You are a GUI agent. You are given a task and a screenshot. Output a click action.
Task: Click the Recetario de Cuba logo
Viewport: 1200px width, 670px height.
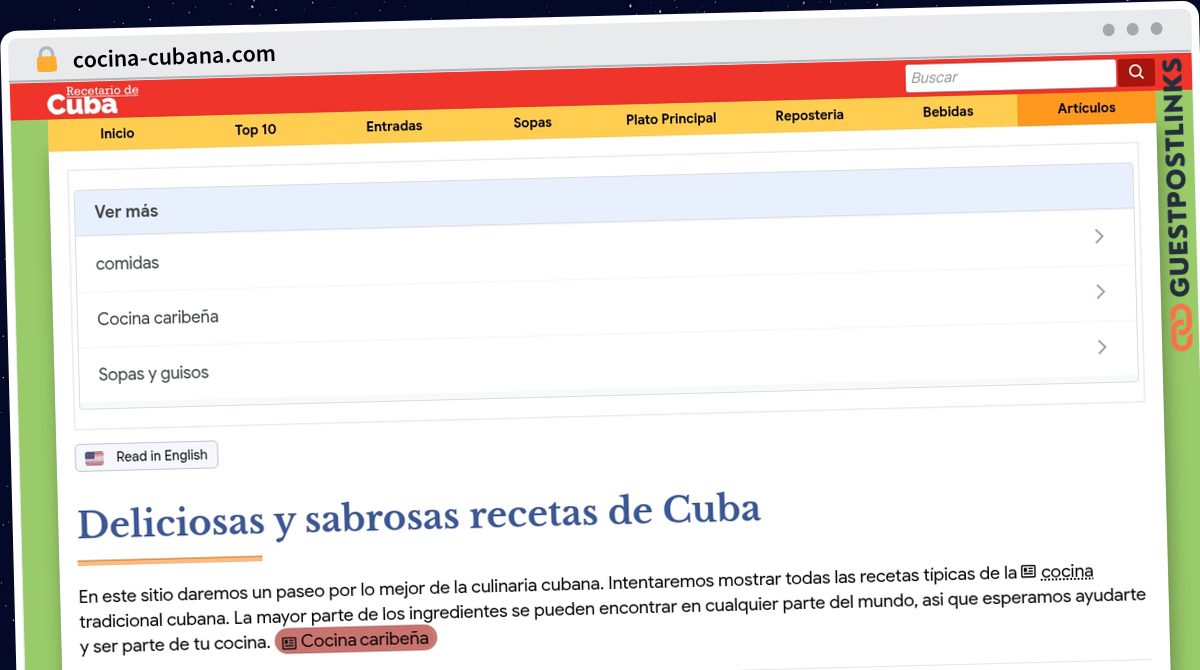point(93,99)
